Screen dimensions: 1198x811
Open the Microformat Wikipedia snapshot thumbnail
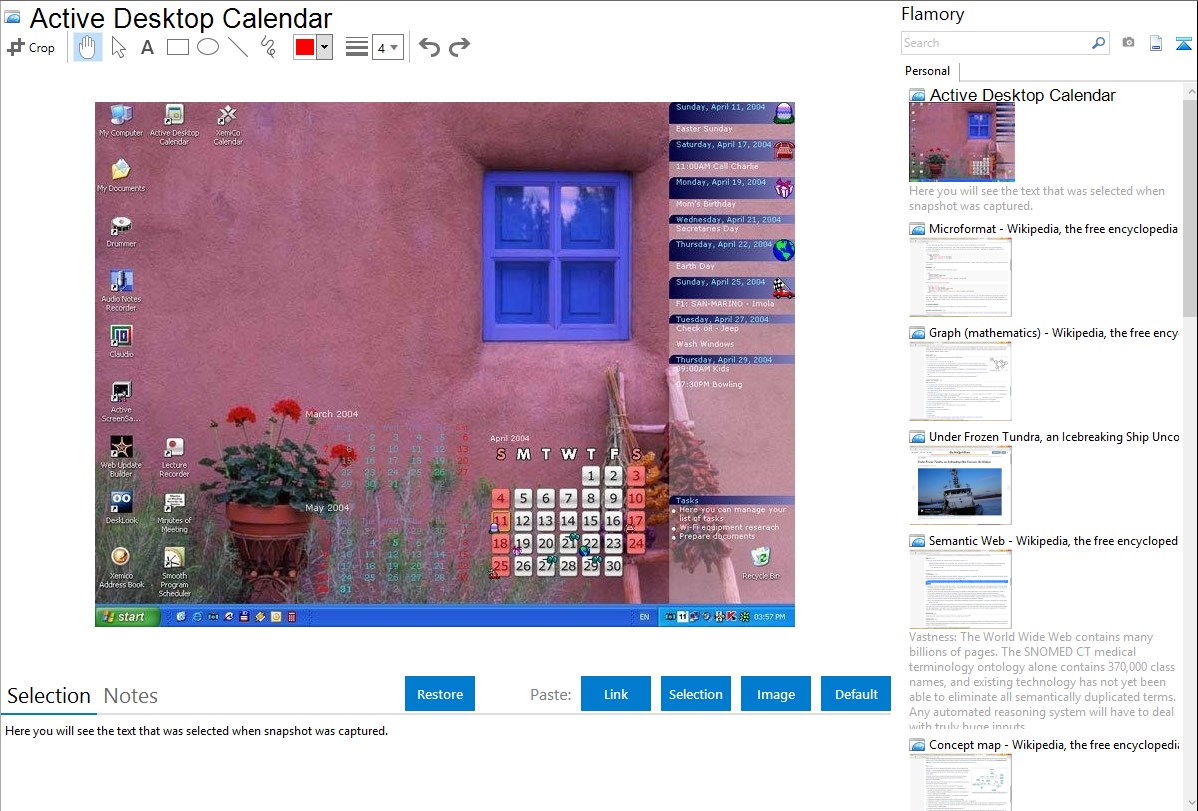(960, 277)
